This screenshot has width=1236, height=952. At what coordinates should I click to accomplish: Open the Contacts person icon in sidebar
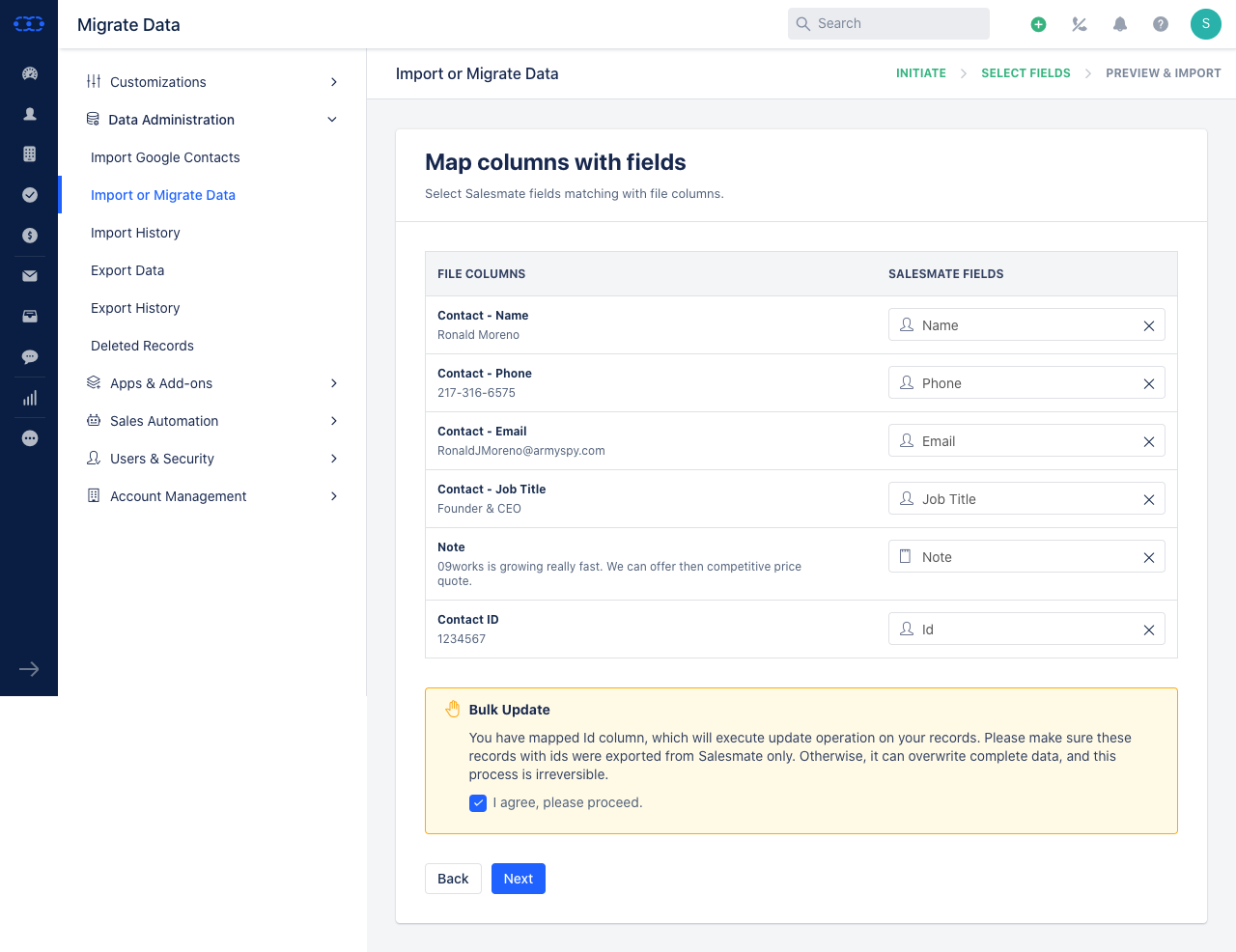pos(30,114)
